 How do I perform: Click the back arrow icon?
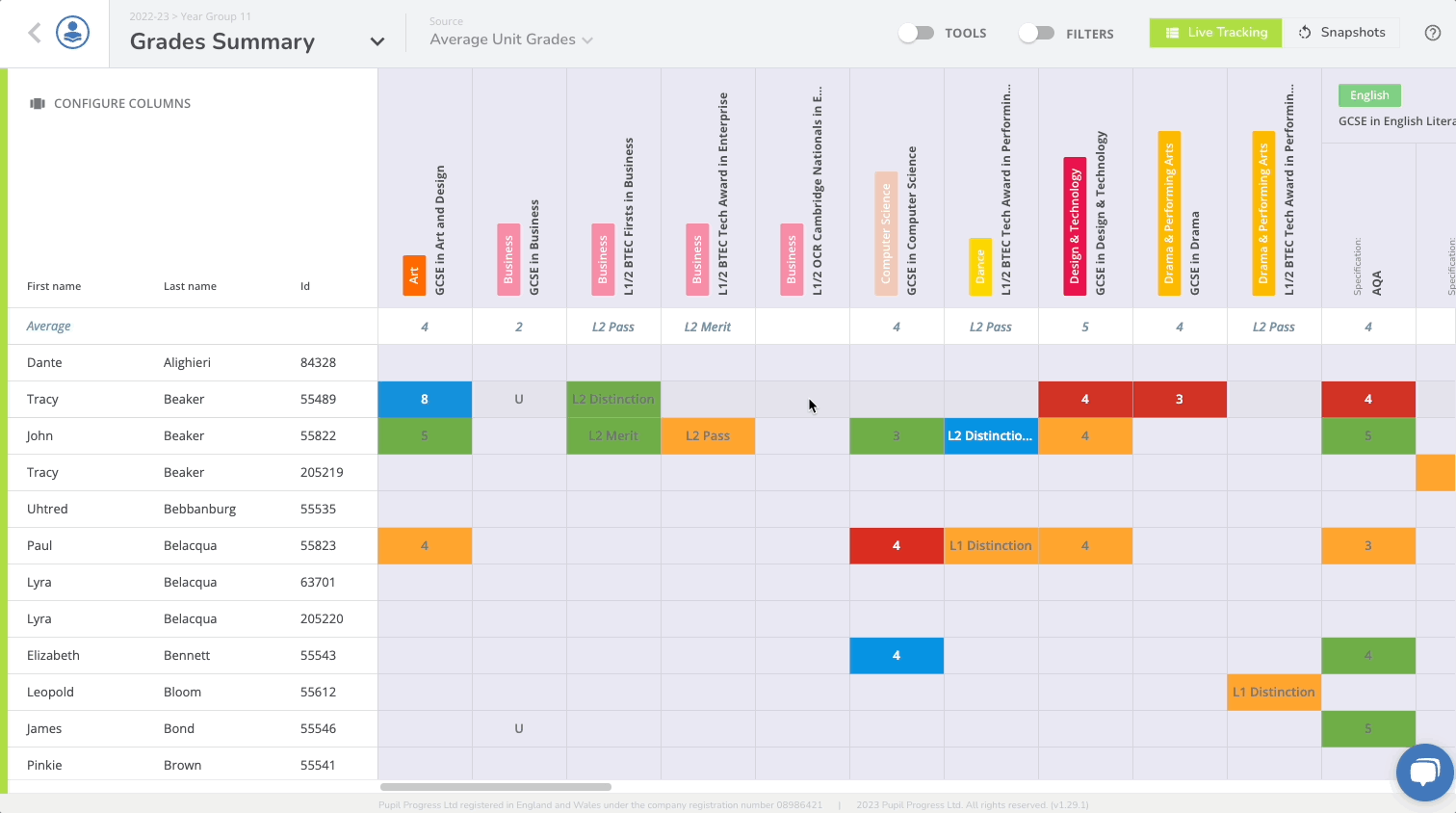point(35,33)
